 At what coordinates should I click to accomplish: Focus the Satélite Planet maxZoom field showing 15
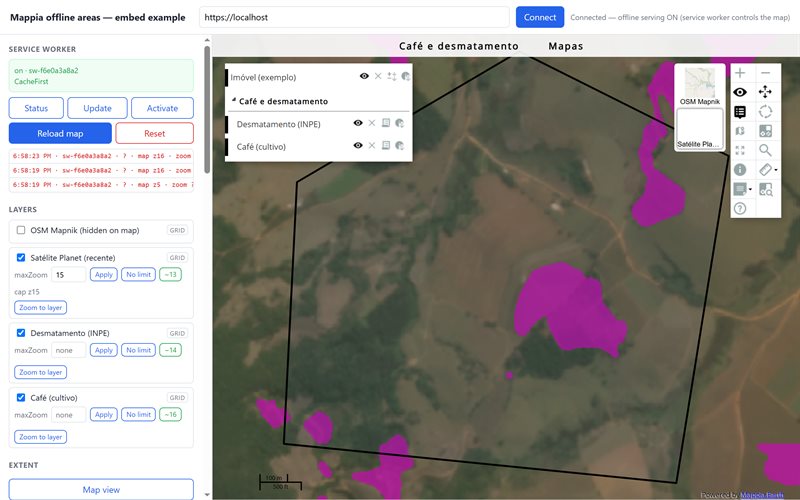click(68, 274)
